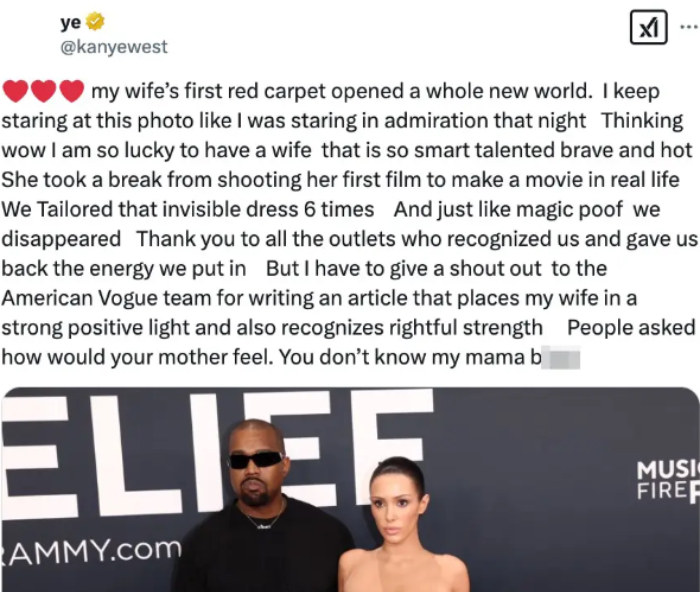Click the gold verified badge next to ye
This screenshot has width=700, height=592.
tap(95, 21)
